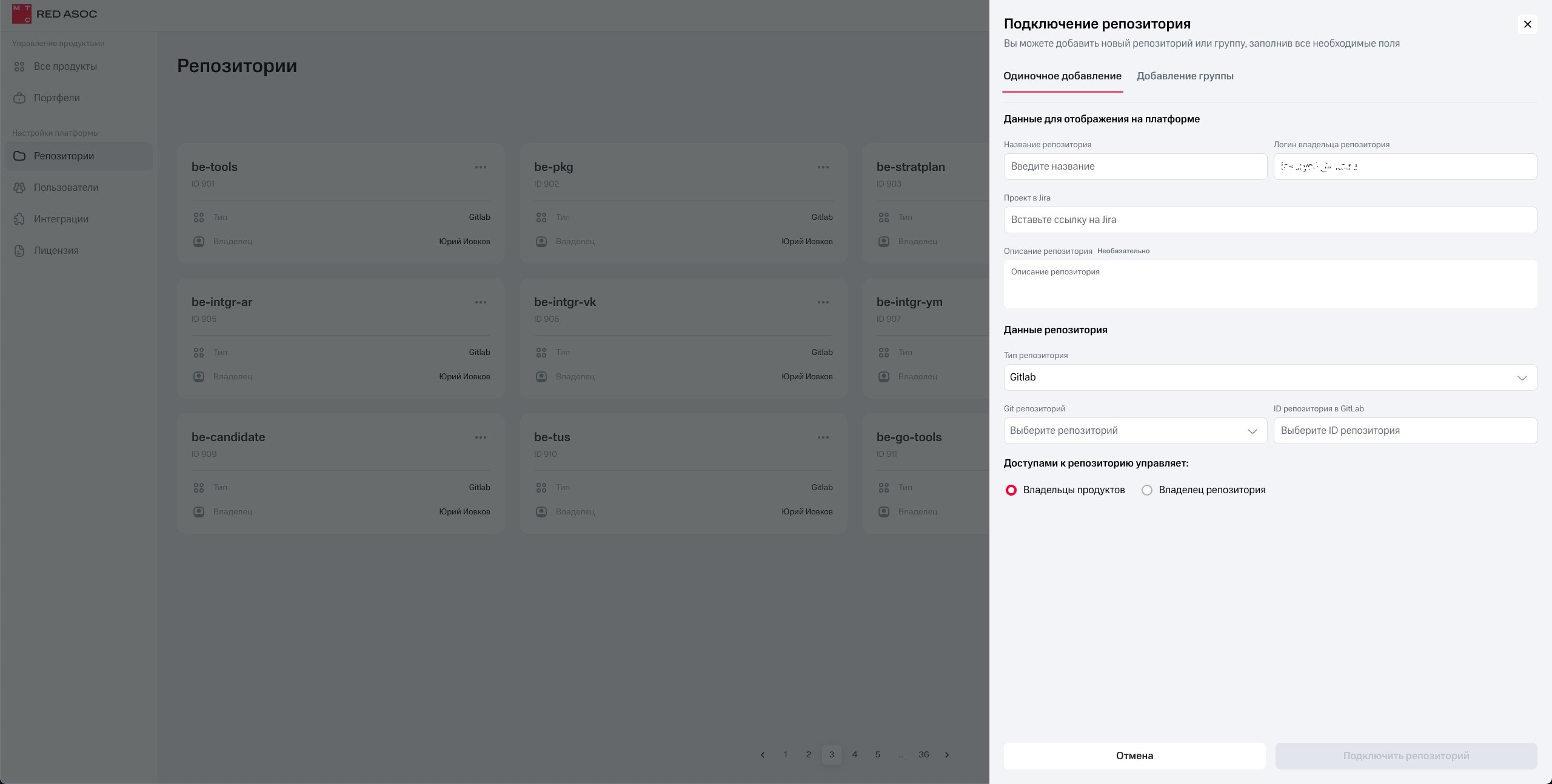1552x784 pixels.
Task: Select the product owners radio option
Action: tap(1011, 490)
